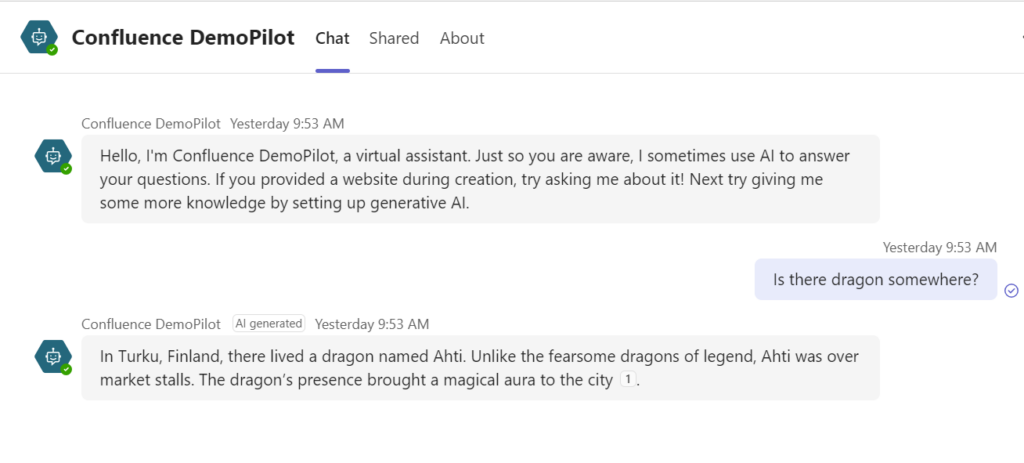Select the greeting message starting with "Hello"
1024x463 pixels.
(480, 179)
